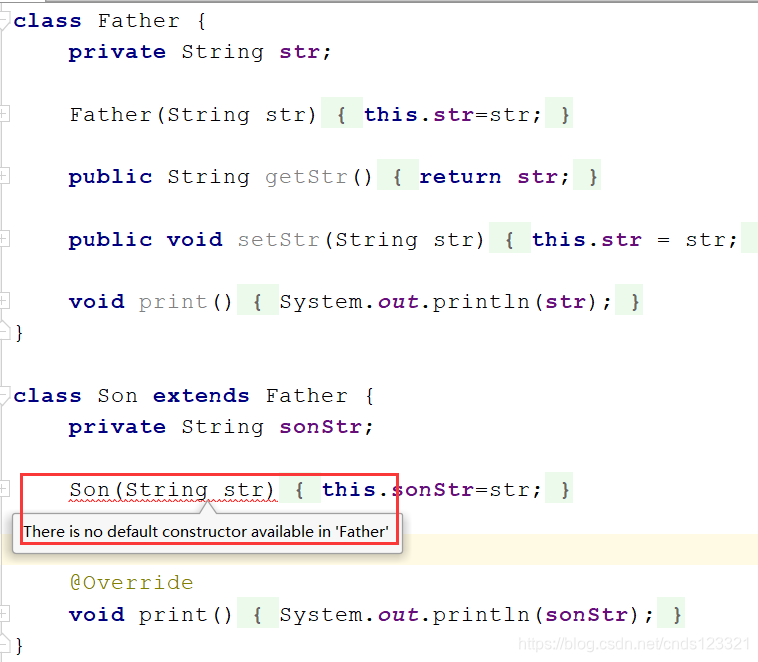Click 'return str;' statement

(494, 177)
